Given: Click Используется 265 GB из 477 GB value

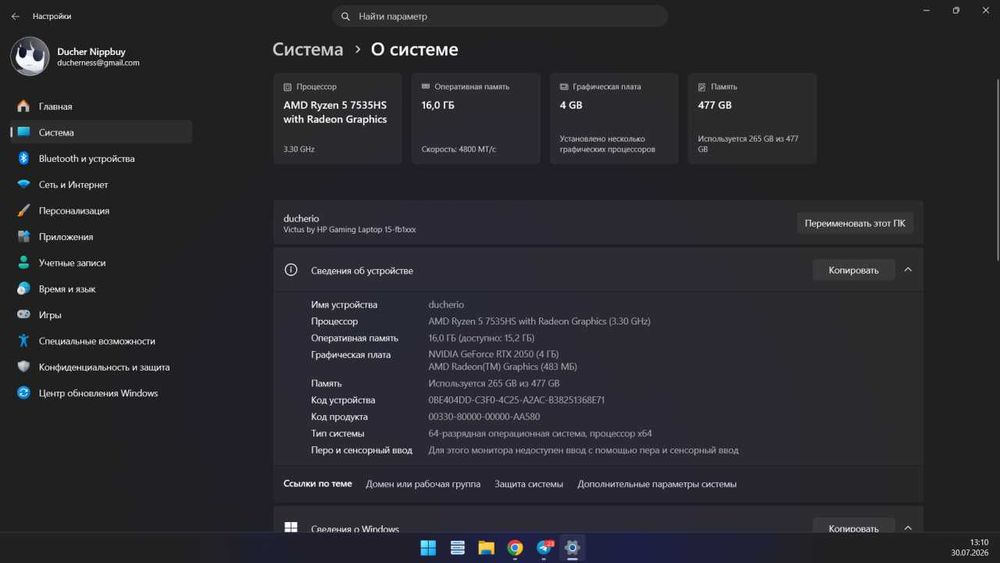Looking at the screenshot, I should tap(494, 383).
